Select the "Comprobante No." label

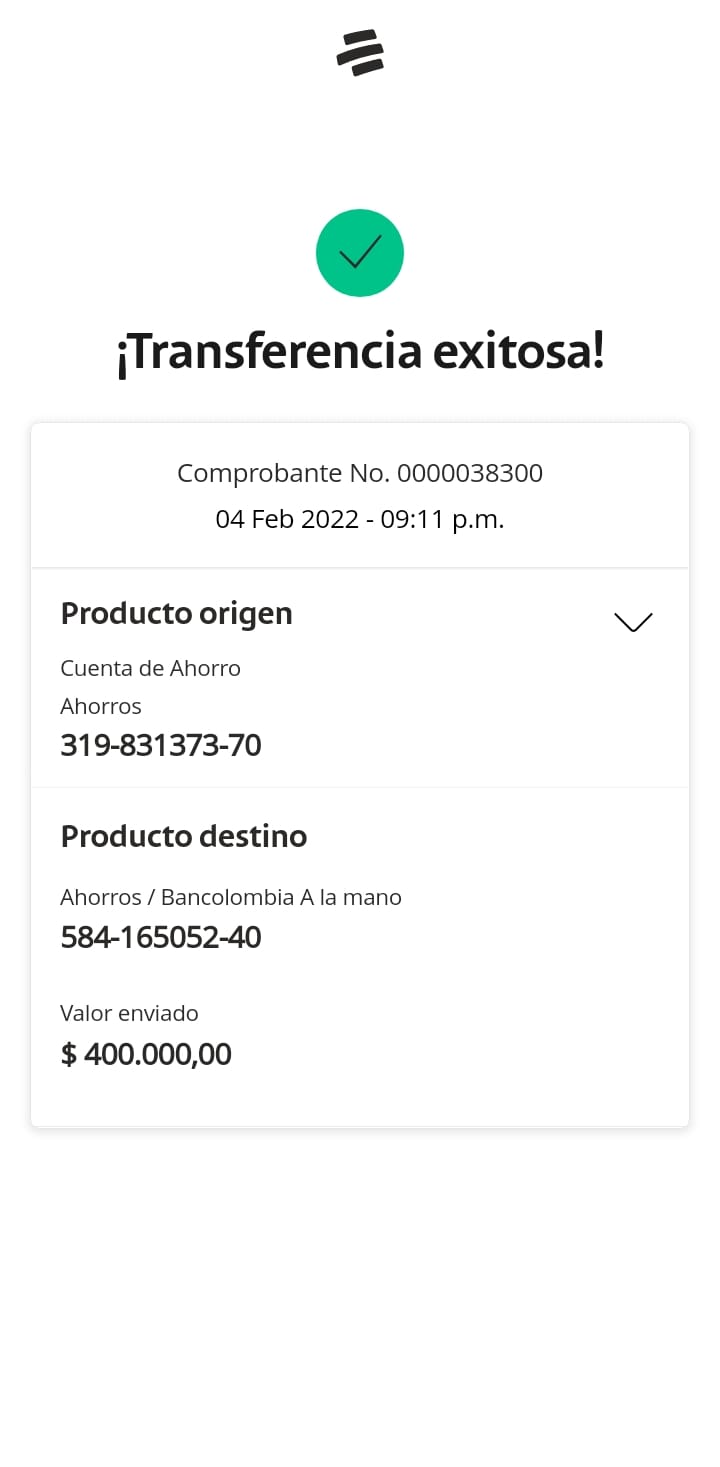284,473
